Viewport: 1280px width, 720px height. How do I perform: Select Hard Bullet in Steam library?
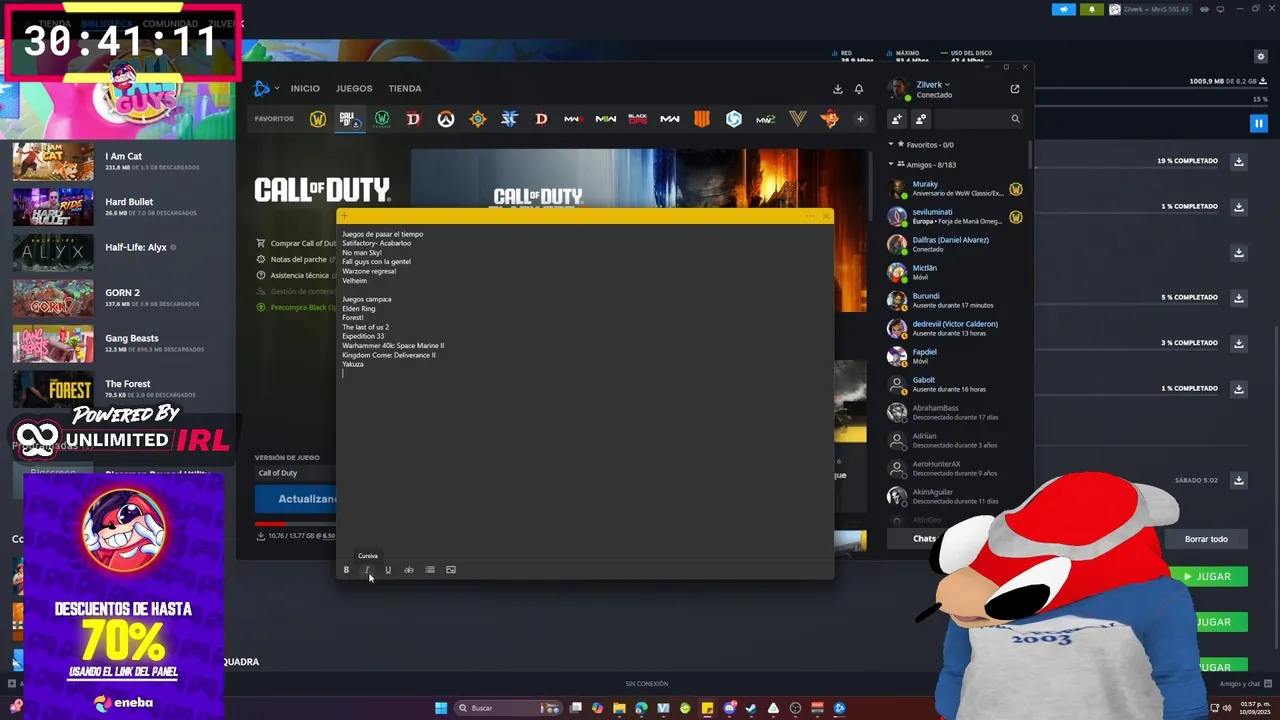[118, 207]
